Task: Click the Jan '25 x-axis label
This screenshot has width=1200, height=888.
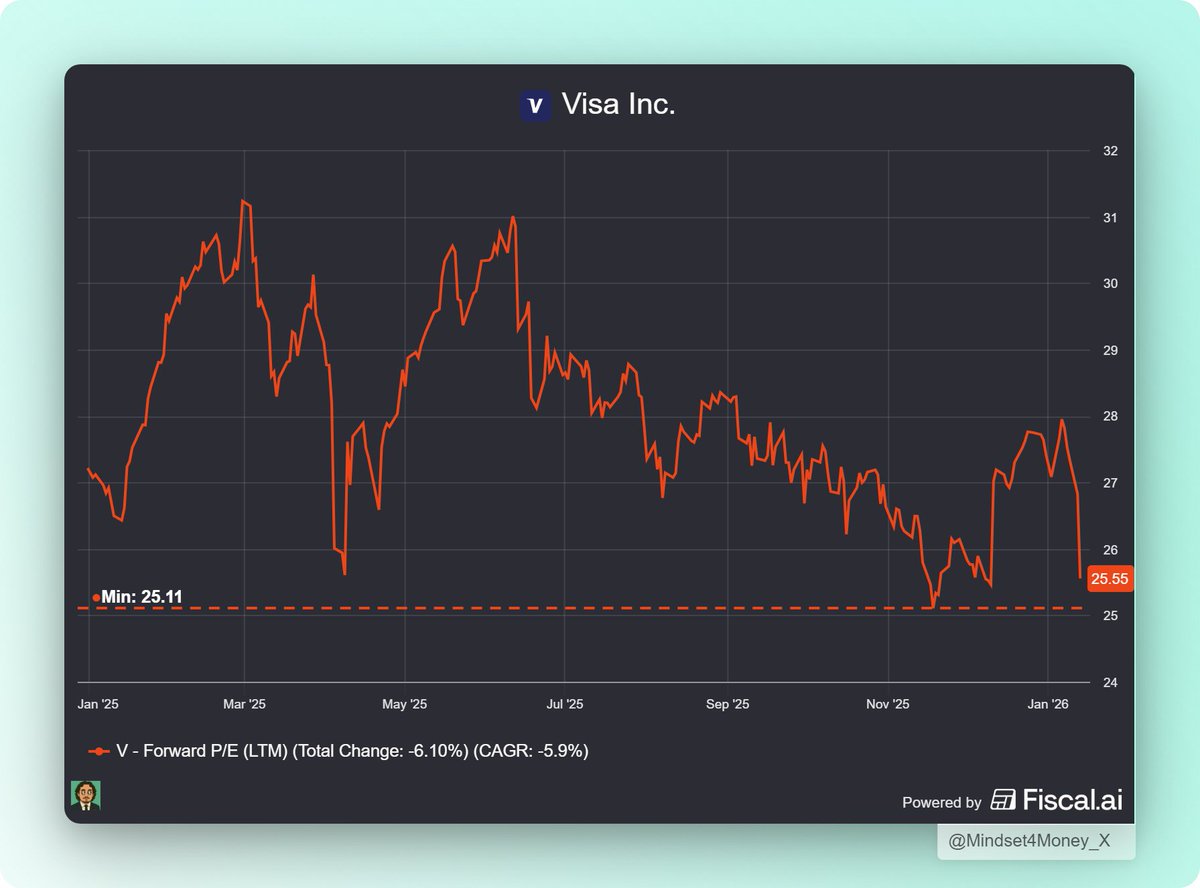Action: tap(97, 705)
